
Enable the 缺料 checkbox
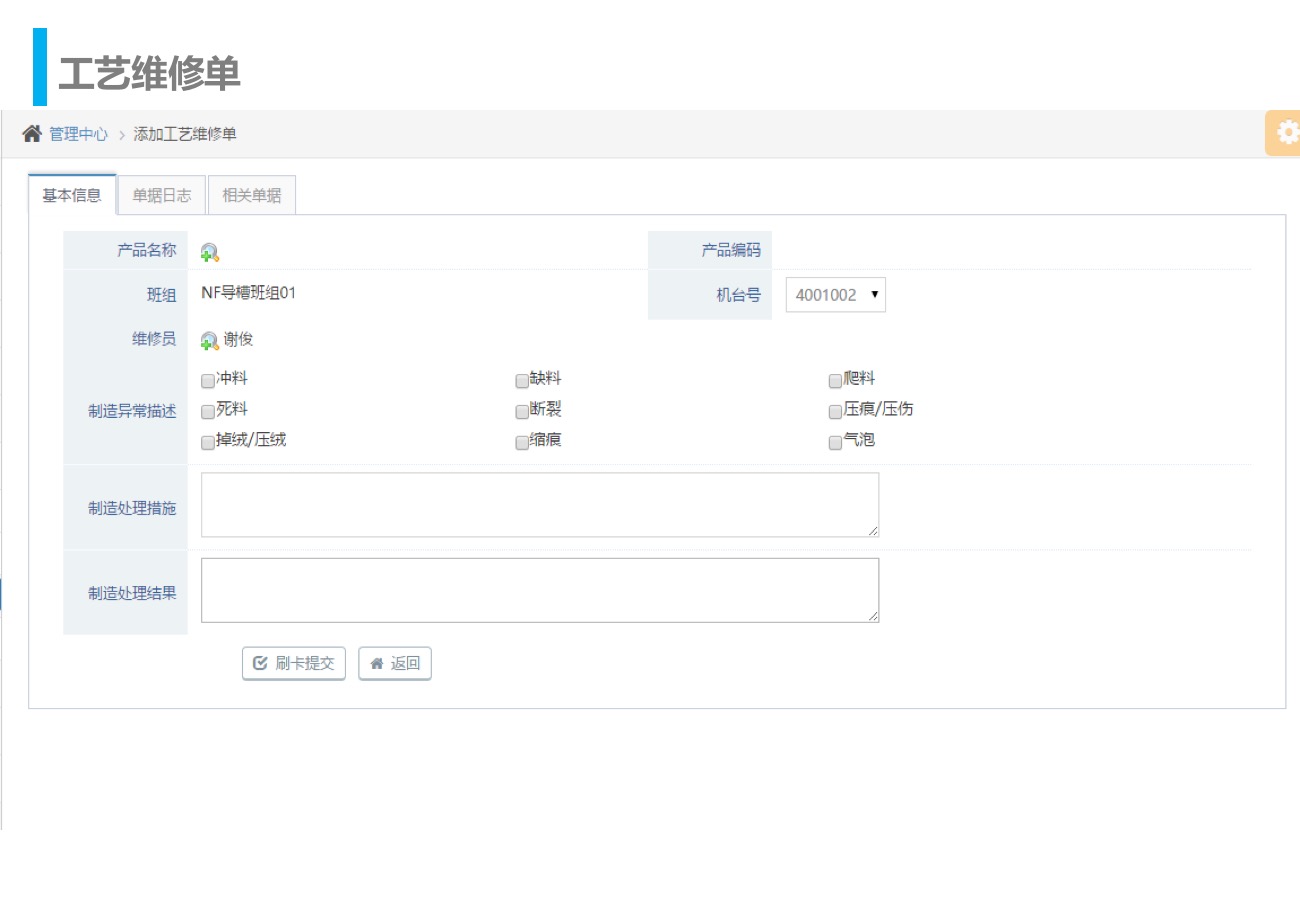click(522, 381)
